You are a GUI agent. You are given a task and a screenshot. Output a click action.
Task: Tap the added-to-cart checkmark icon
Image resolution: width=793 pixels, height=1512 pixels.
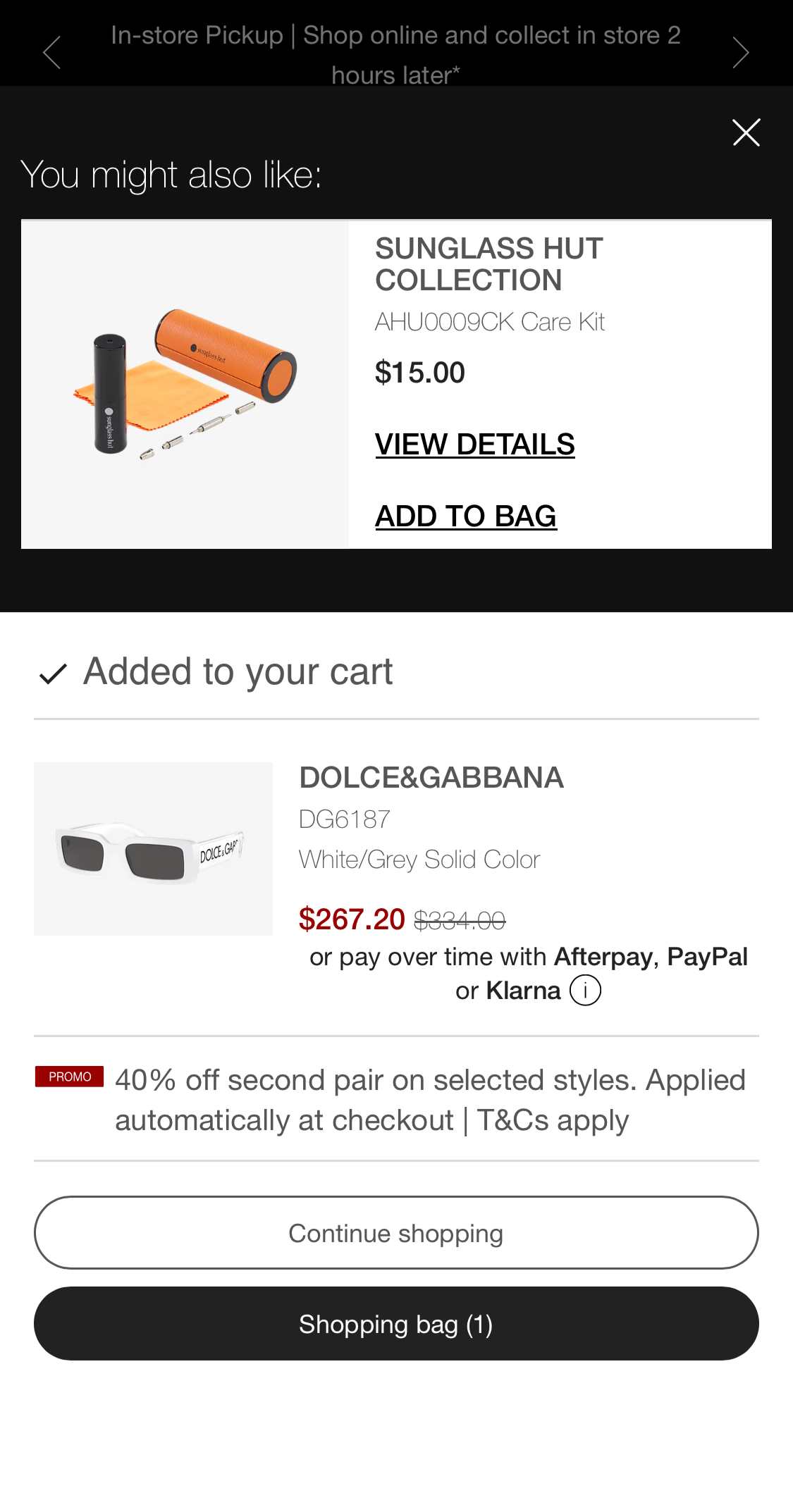click(x=51, y=675)
